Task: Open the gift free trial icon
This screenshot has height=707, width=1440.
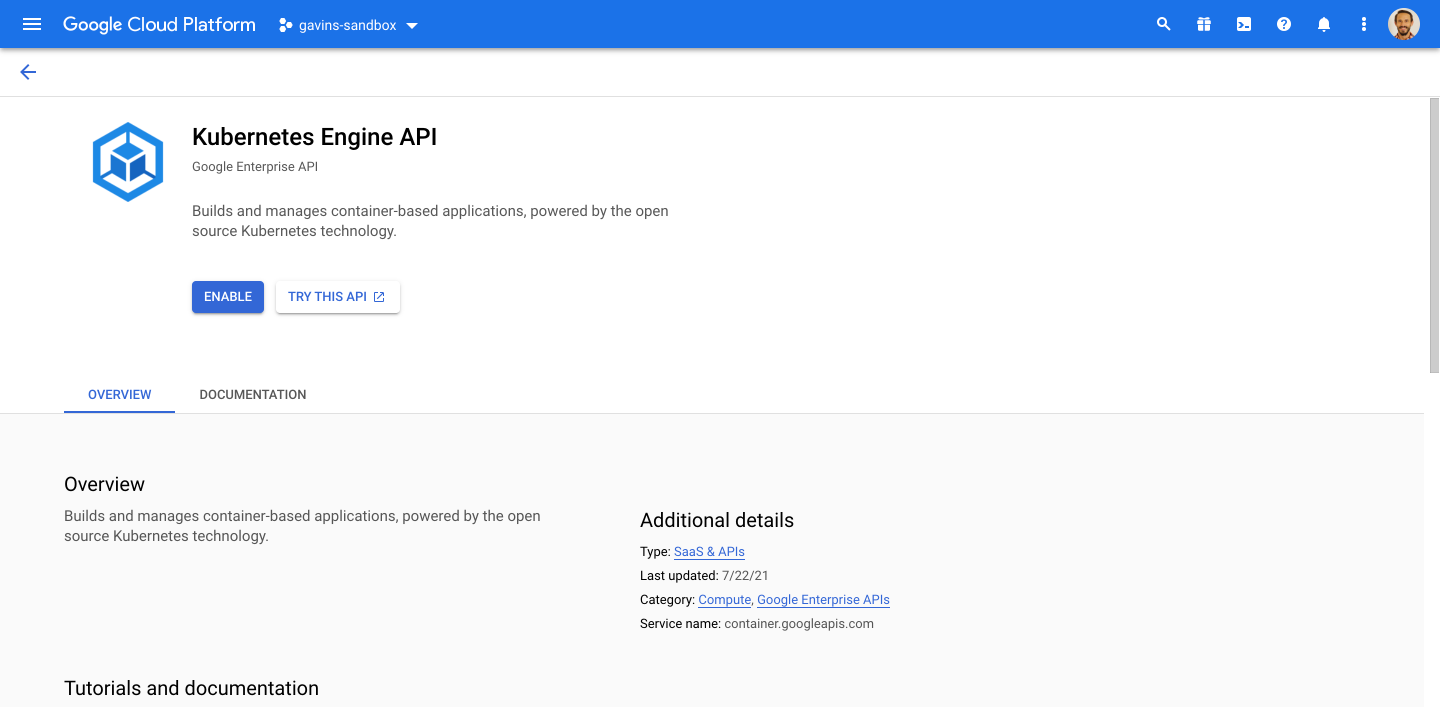Action: click(1203, 24)
